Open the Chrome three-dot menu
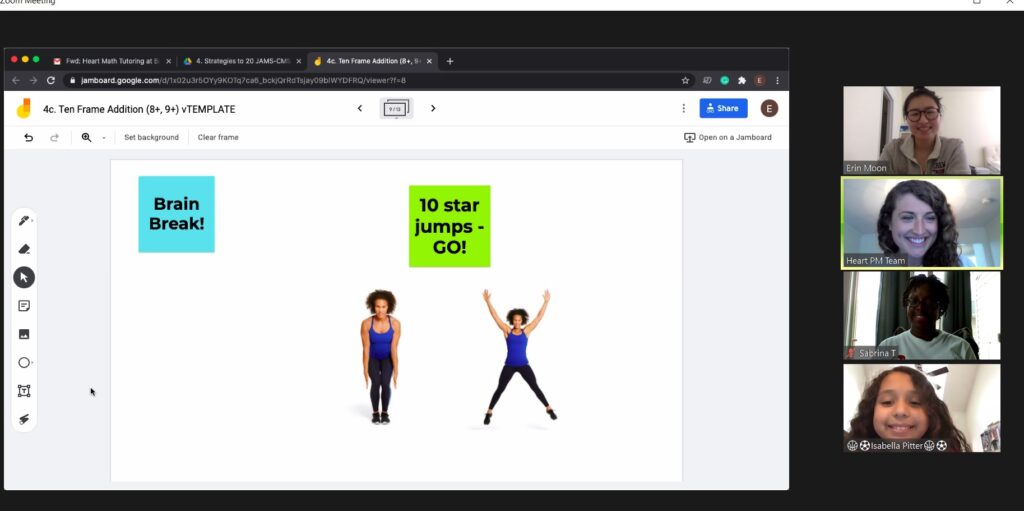Image resolution: width=1024 pixels, height=511 pixels. coord(777,80)
